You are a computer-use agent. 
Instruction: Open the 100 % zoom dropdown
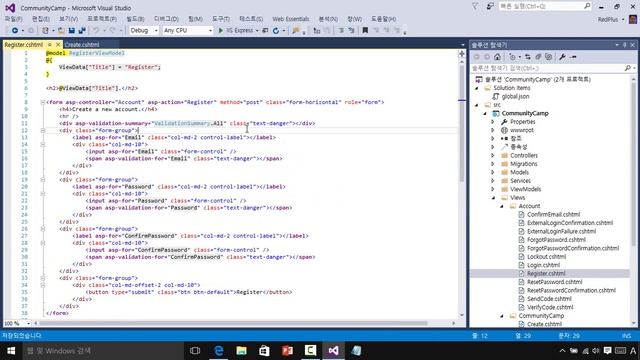tap(28, 323)
